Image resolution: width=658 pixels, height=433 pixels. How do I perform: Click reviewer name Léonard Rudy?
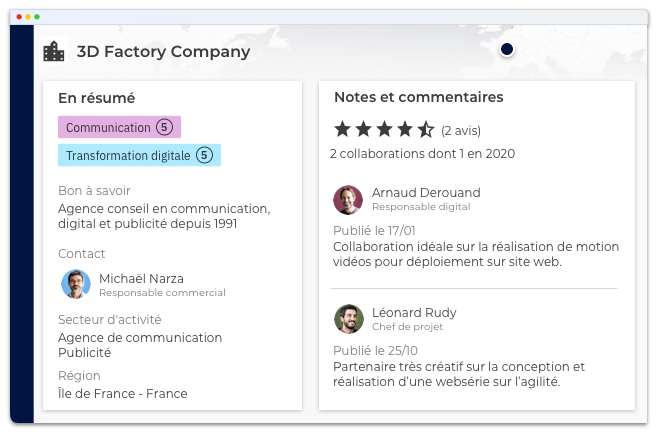click(x=414, y=311)
